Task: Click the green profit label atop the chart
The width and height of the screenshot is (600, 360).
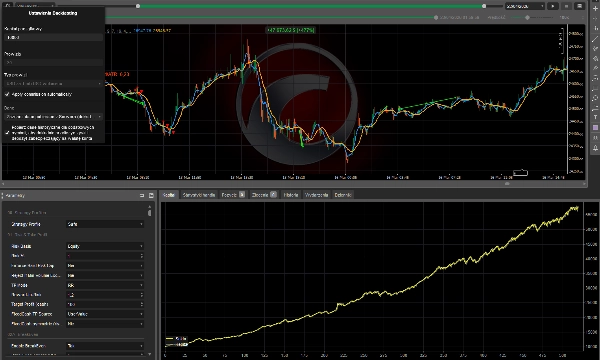Action: 290,30
